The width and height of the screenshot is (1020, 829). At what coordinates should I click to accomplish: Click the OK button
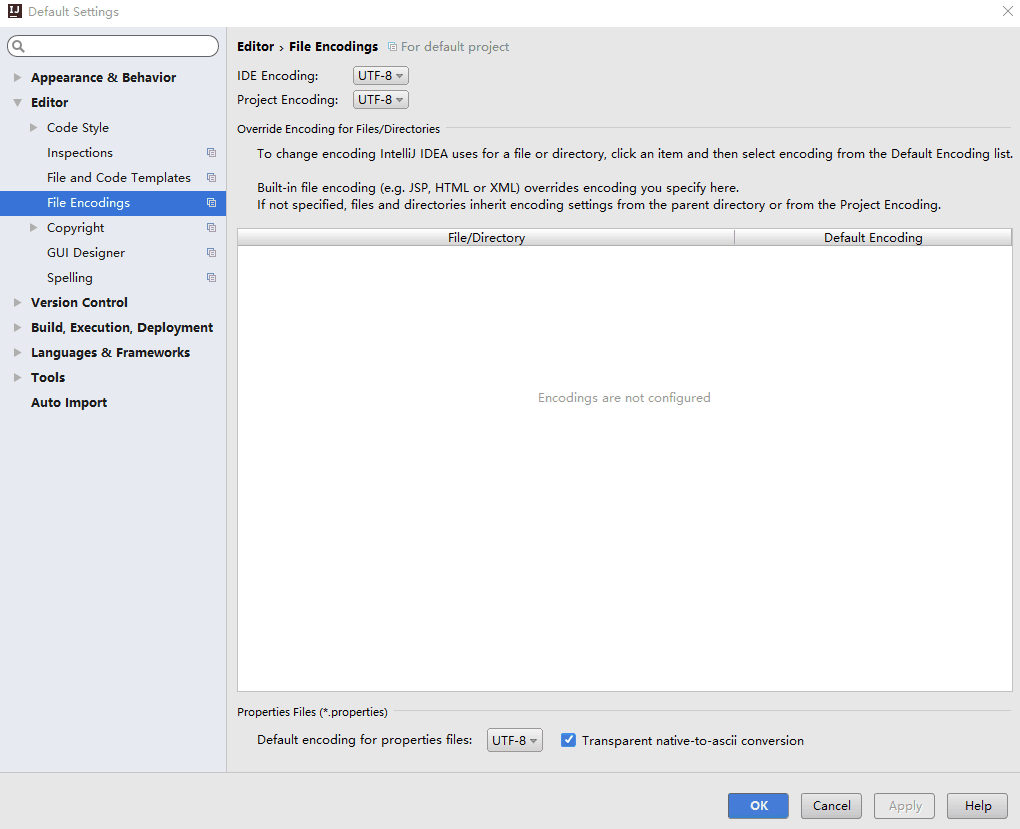point(757,805)
